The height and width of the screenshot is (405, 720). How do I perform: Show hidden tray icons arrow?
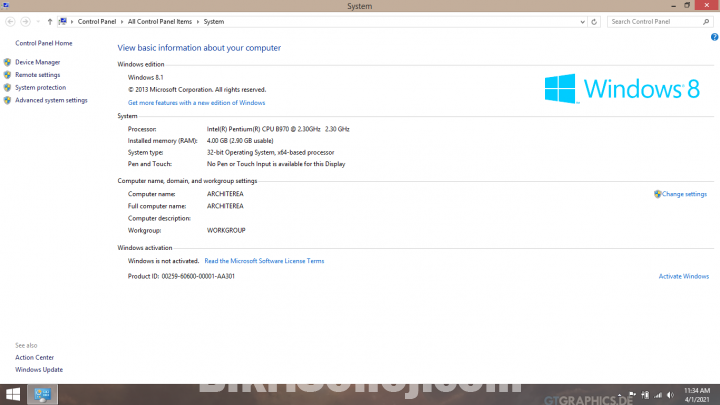(x=619, y=395)
